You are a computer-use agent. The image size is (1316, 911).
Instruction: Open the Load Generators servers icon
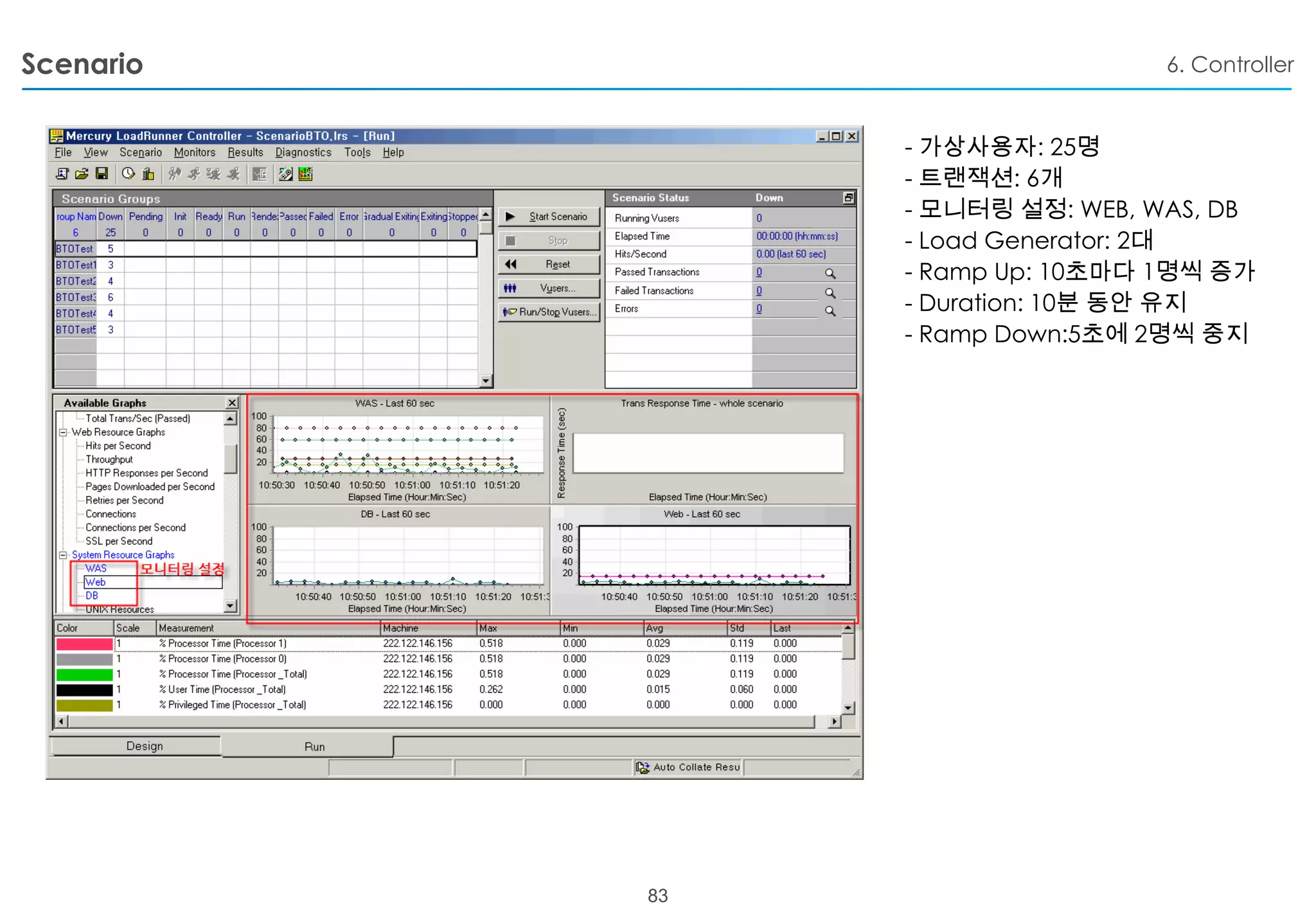pos(148,173)
